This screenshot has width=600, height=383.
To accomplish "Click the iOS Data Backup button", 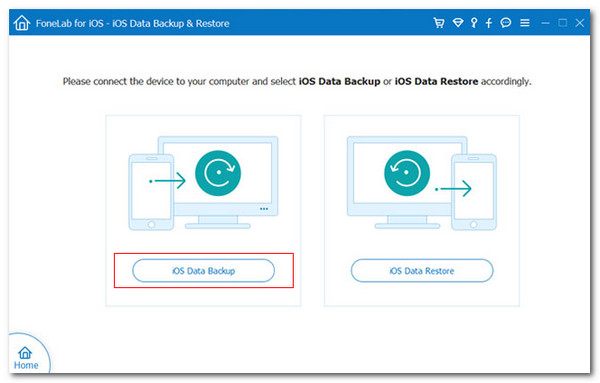I will point(204,271).
